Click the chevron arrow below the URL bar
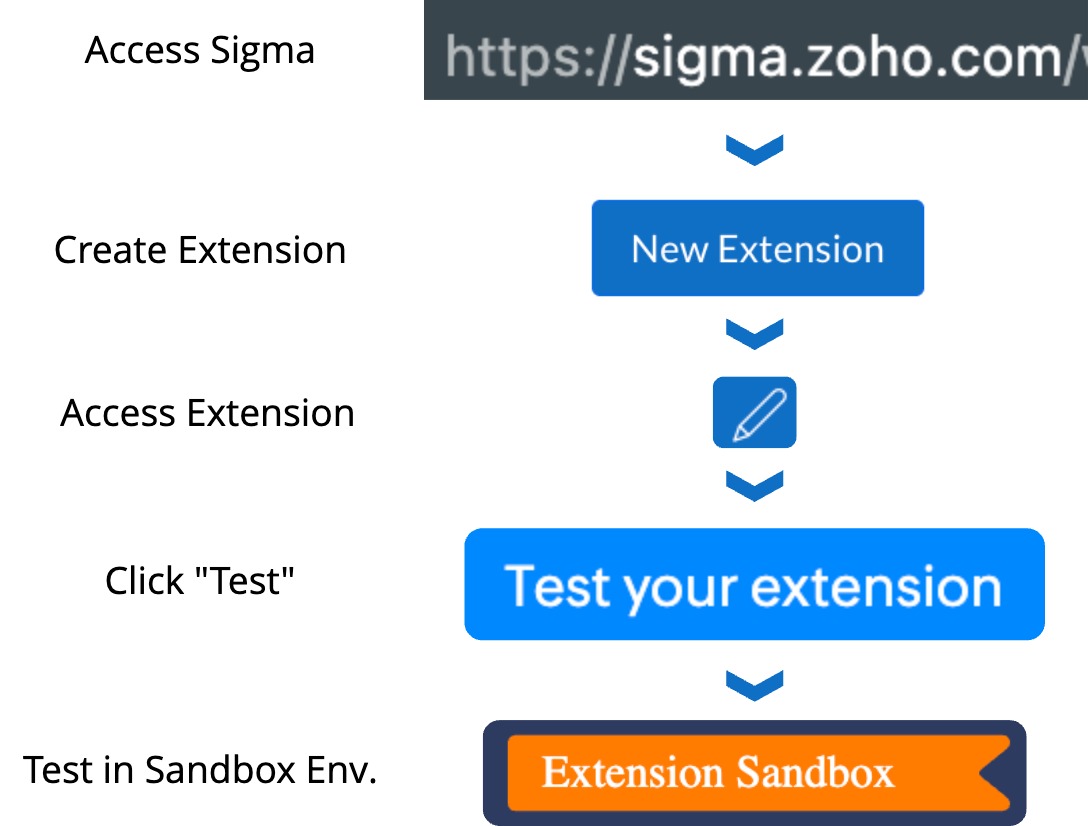The height and width of the screenshot is (826, 1088). (x=754, y=150)
